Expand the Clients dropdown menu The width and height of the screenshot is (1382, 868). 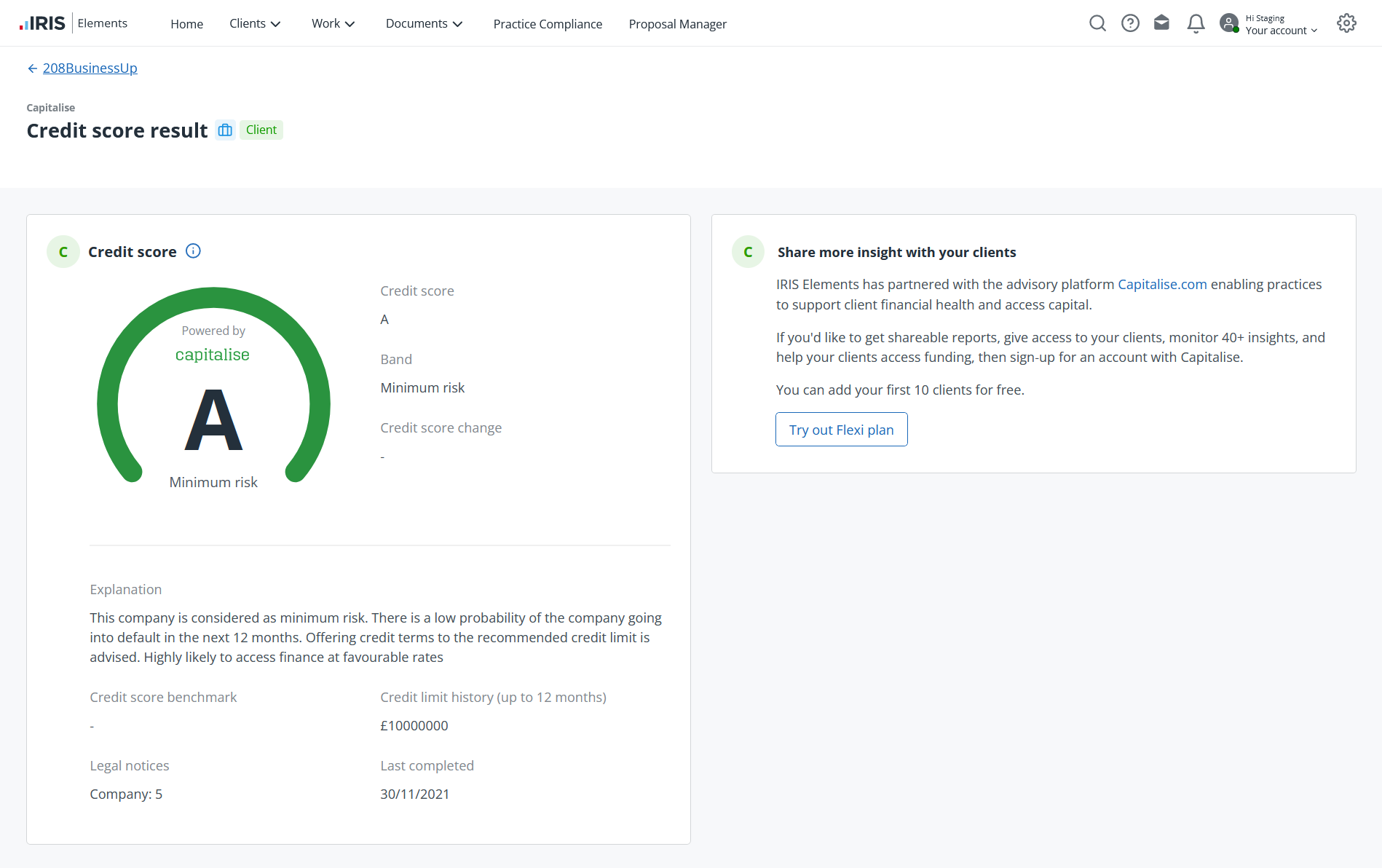point(255,24)
